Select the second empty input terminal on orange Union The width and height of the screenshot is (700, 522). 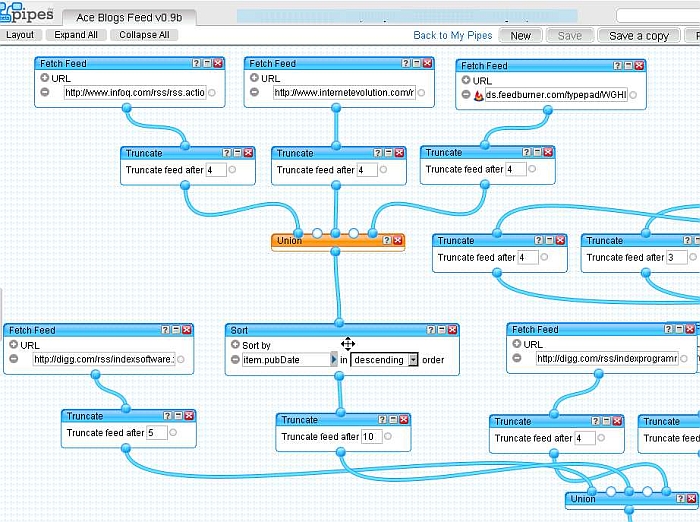[x=354, y=233]
